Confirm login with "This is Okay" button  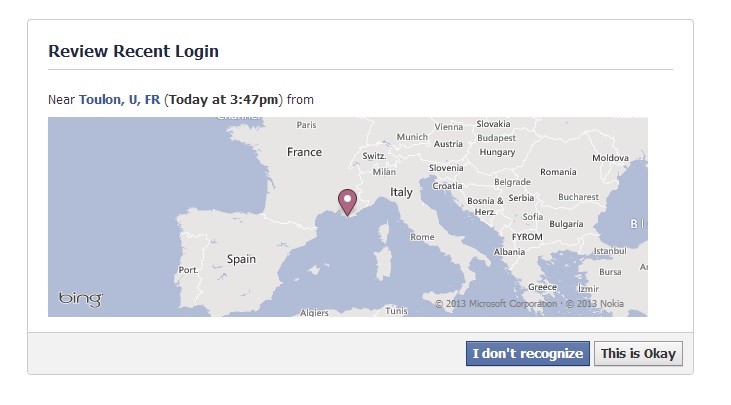tap(638, 354)
